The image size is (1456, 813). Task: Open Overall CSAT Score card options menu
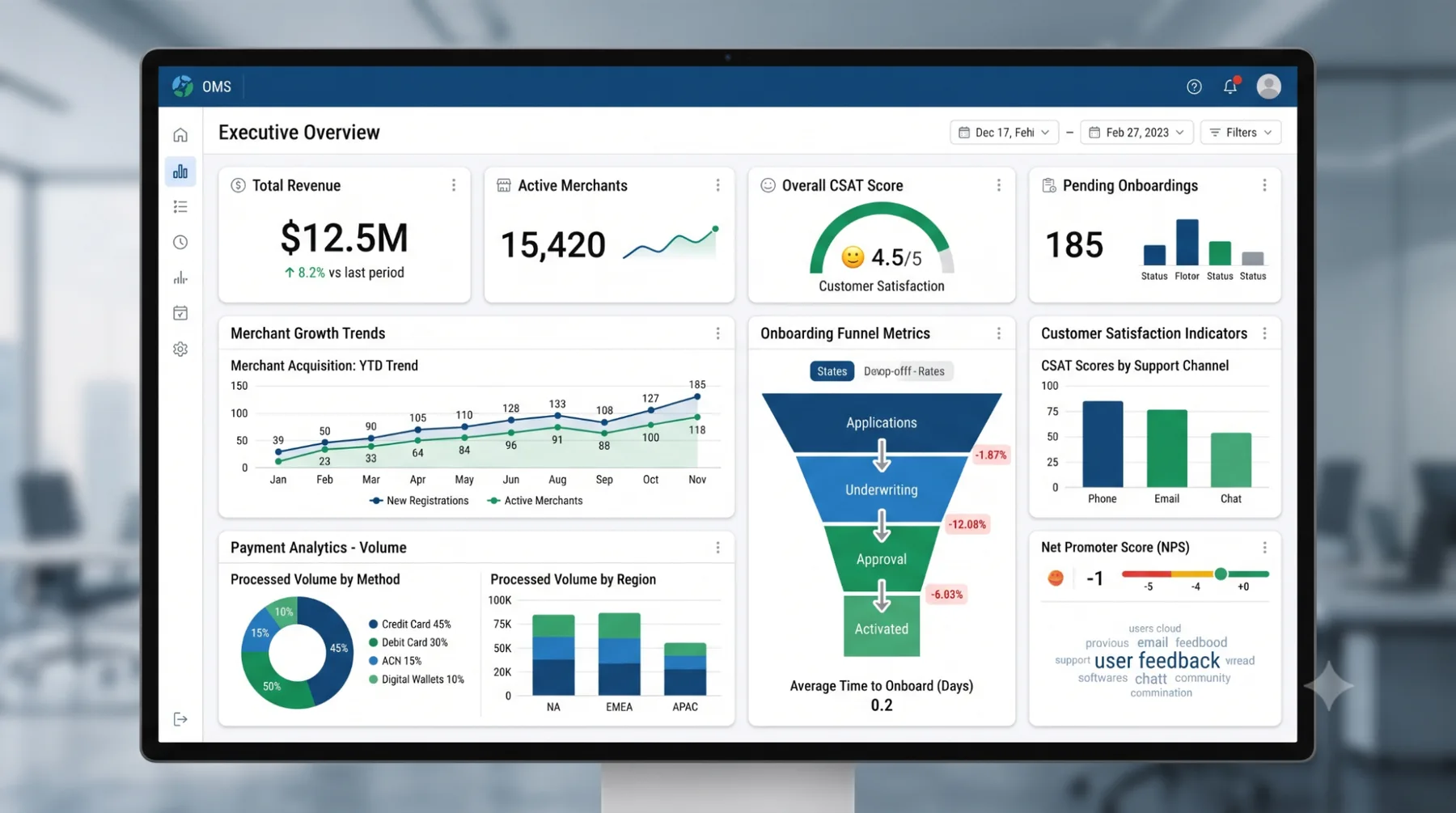[999, 185]
